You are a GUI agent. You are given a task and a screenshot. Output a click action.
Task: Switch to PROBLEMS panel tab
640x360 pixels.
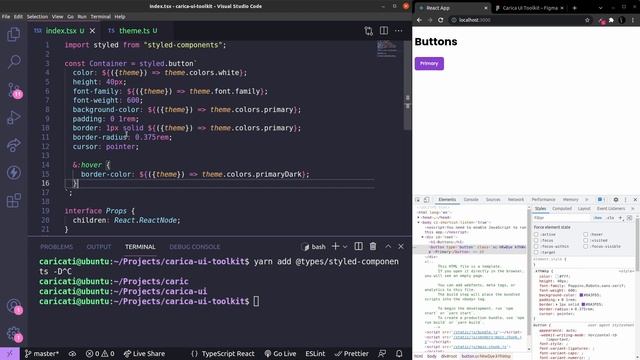[x=56, y=247]
